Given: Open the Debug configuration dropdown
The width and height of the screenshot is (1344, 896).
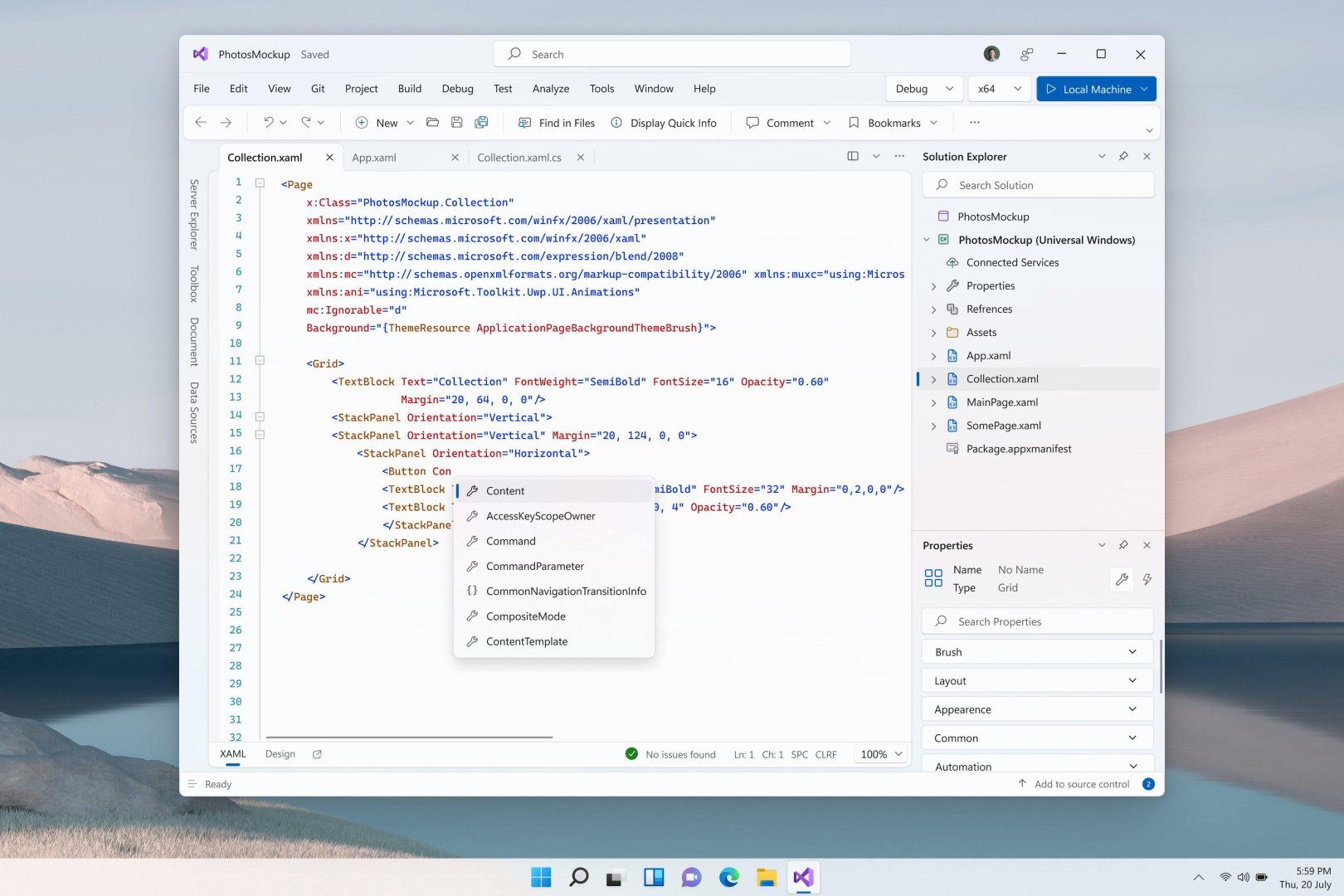Looking at the screenshot, I should (x=924, y=89).
